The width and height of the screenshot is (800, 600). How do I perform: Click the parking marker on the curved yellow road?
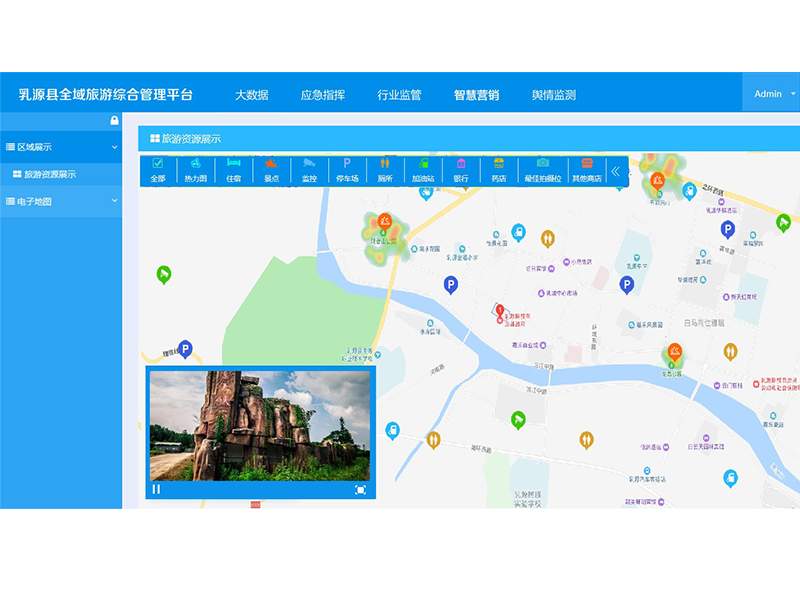(x=185, y=349)
